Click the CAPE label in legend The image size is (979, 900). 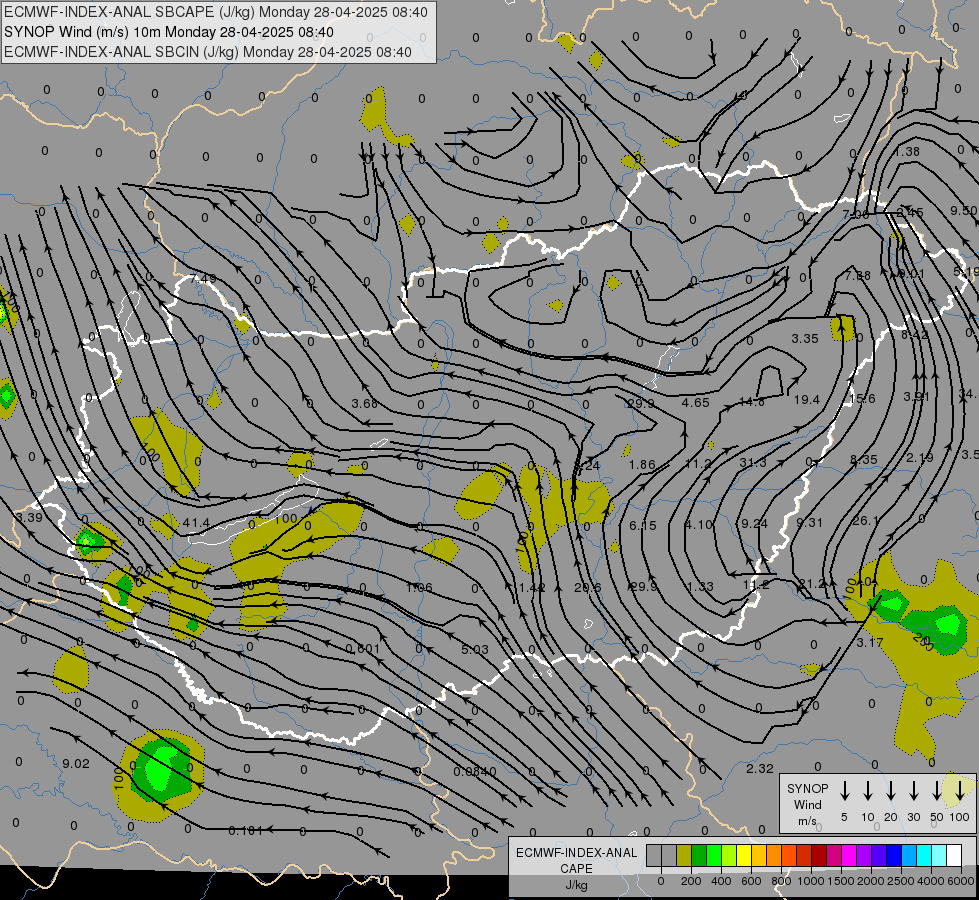(576, 869)
